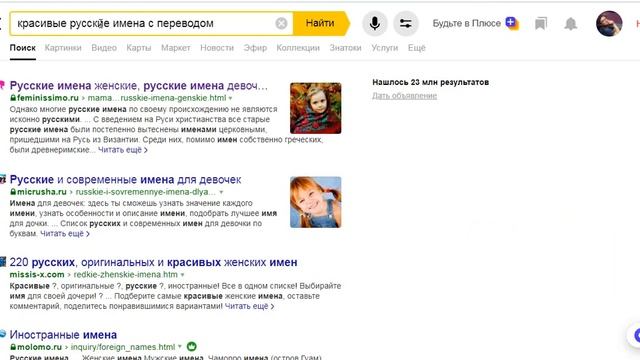
Task: Click the green lock icon before molomo.ru
Action: tap(13, 347)
